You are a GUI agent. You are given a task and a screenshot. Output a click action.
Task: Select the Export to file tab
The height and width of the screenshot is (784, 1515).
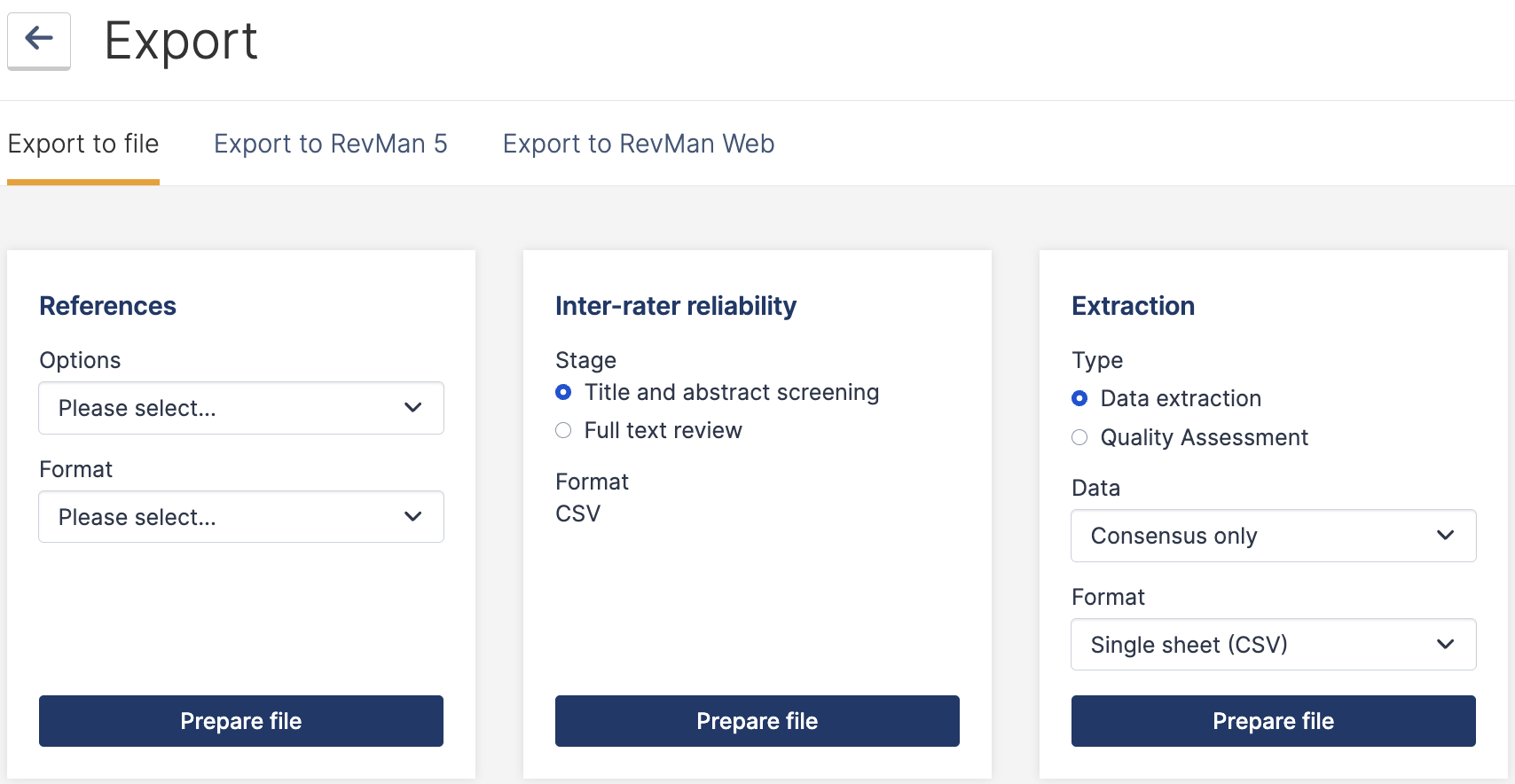pos(83,144)
